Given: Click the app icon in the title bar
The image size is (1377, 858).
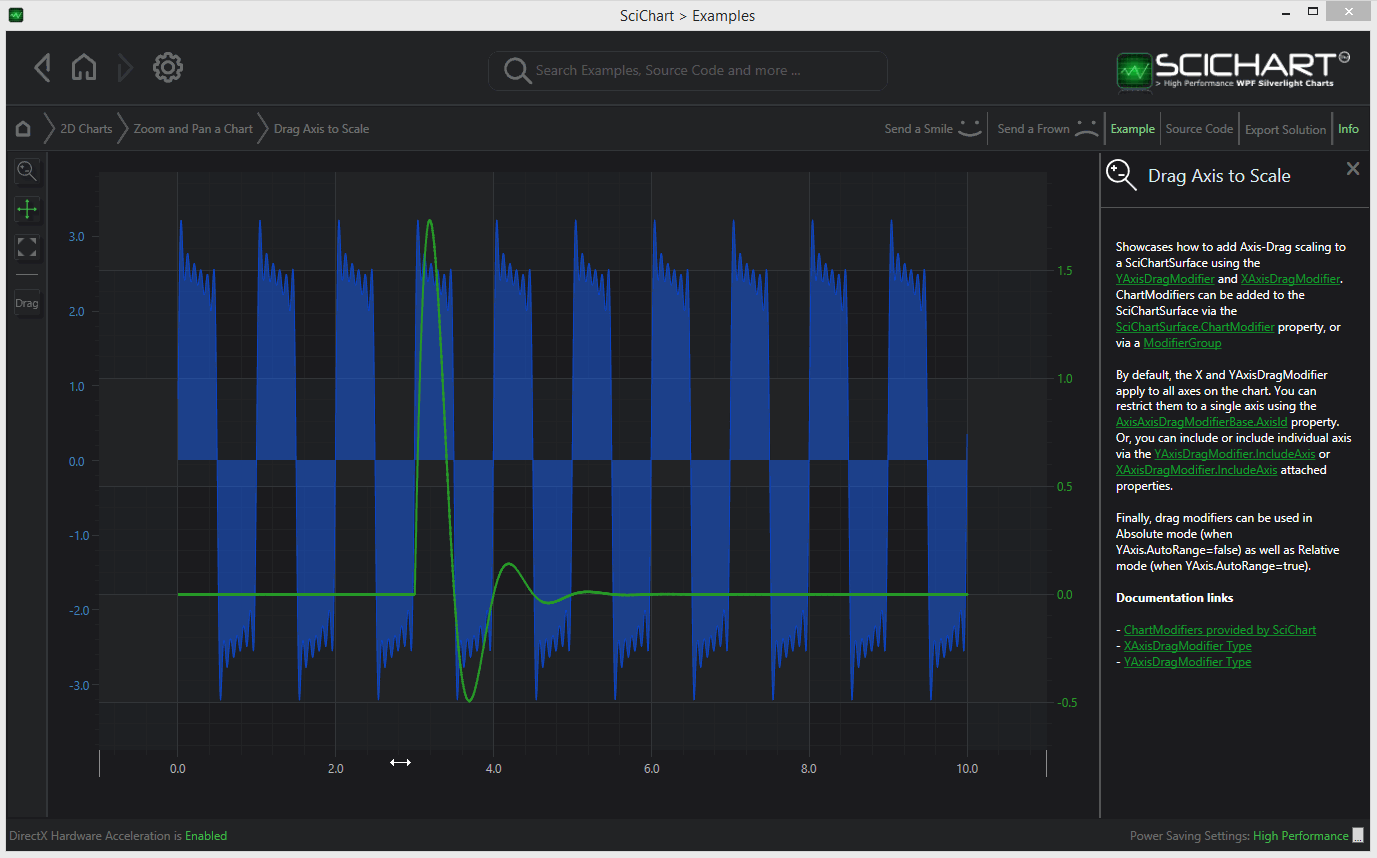Looking at the screenshot, I should click(16, 15).
